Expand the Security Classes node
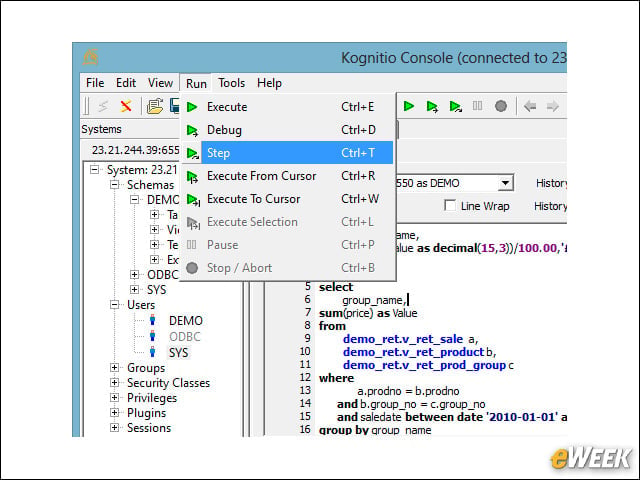 (x=115, y=382)
